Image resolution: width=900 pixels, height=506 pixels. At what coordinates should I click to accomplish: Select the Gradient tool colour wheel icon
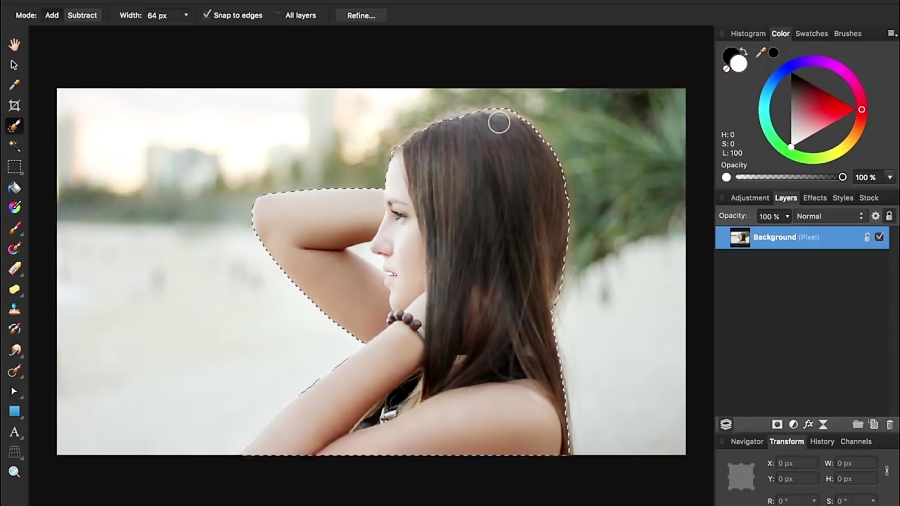tap(14, 208)
